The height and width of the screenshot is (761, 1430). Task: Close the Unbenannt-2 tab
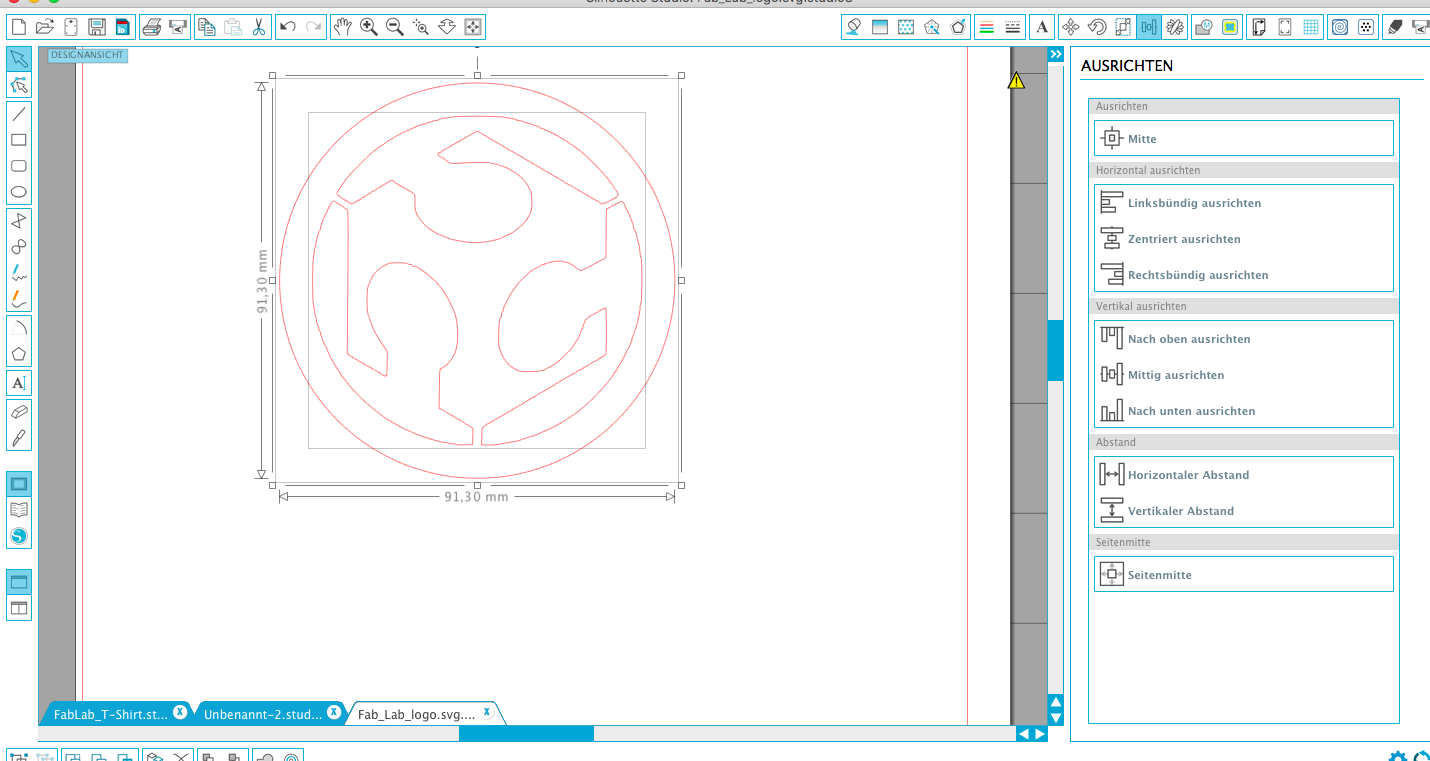tap(333, 712)
